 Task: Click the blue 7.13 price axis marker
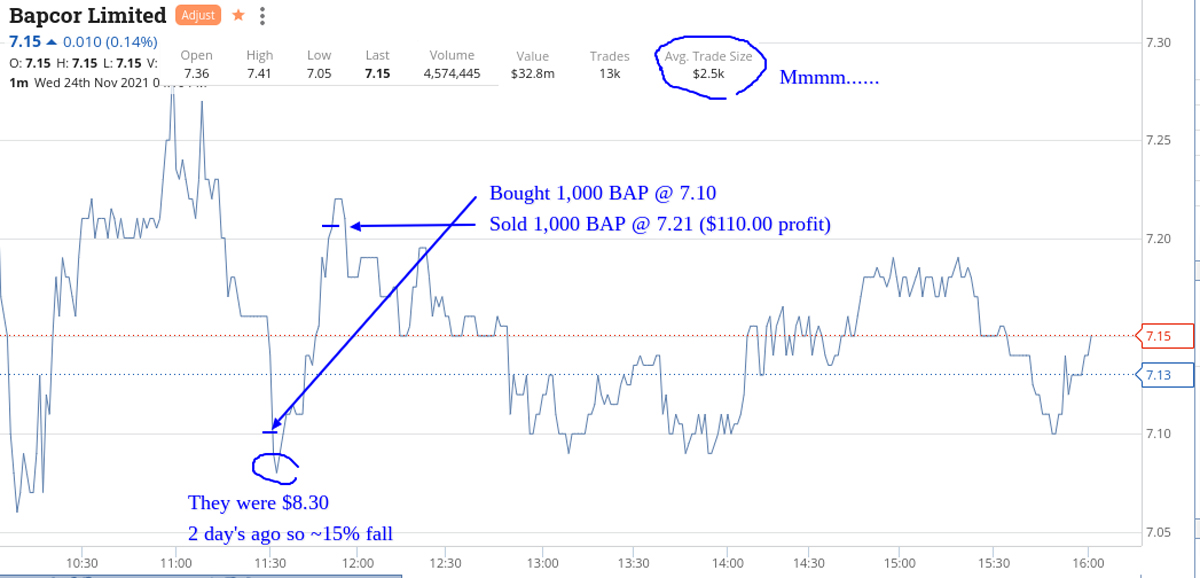pos(1168,375)
